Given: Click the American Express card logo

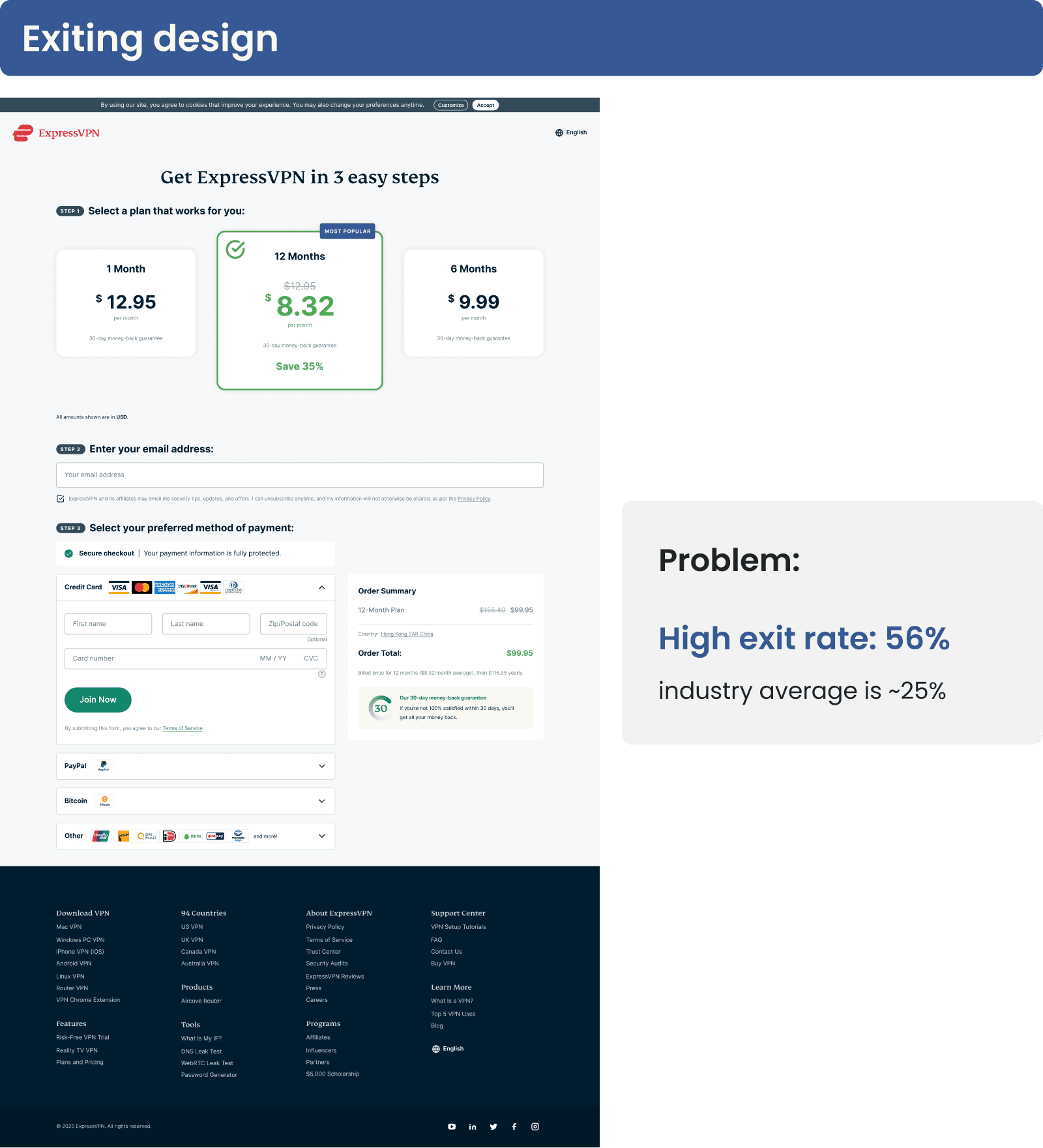Looking at the screenshot, I should click(165, 587).
